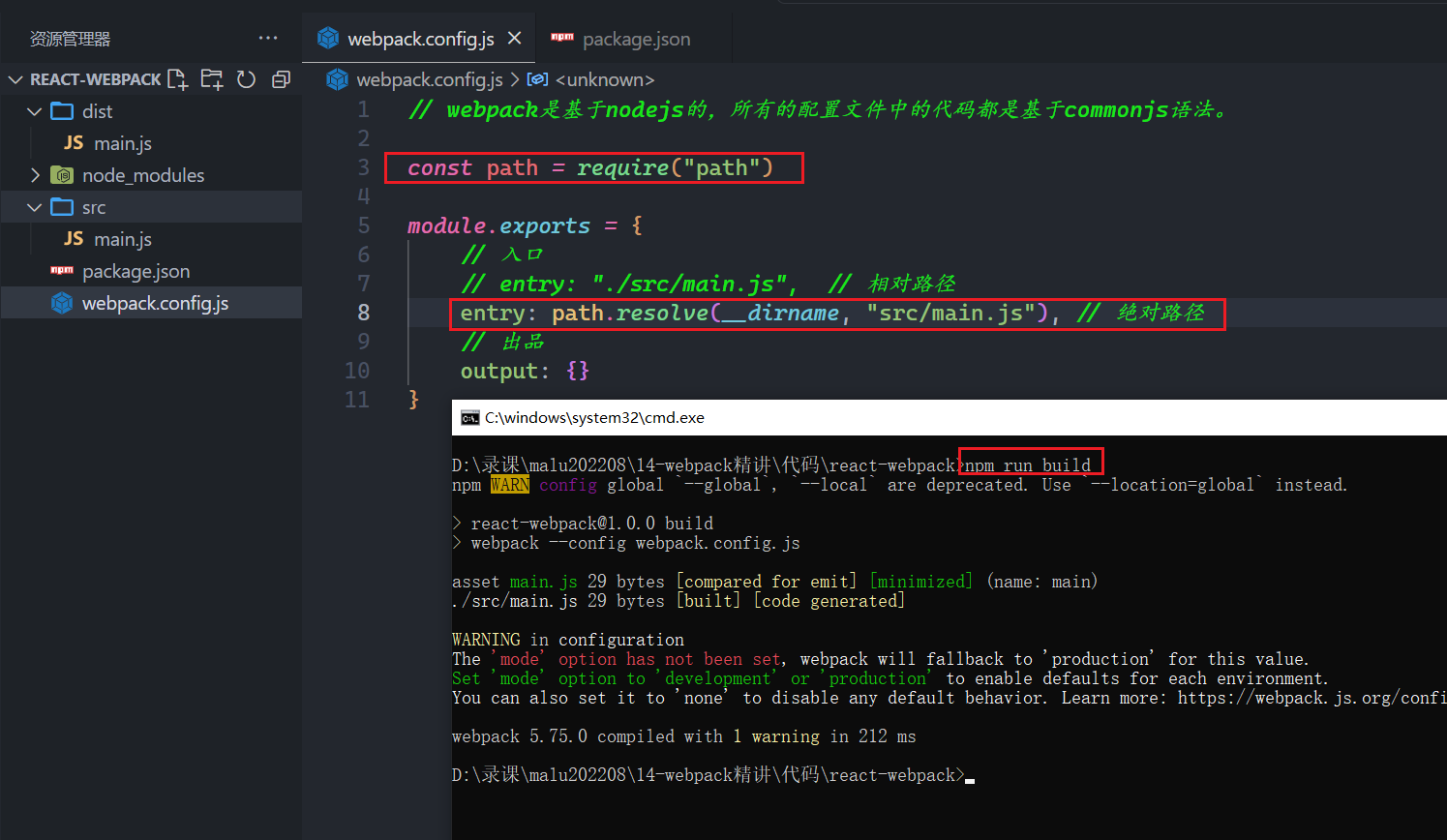The width and height of the screenshot is (1447, 840).
Task: Click the dist folder icon
Action: 62,110
